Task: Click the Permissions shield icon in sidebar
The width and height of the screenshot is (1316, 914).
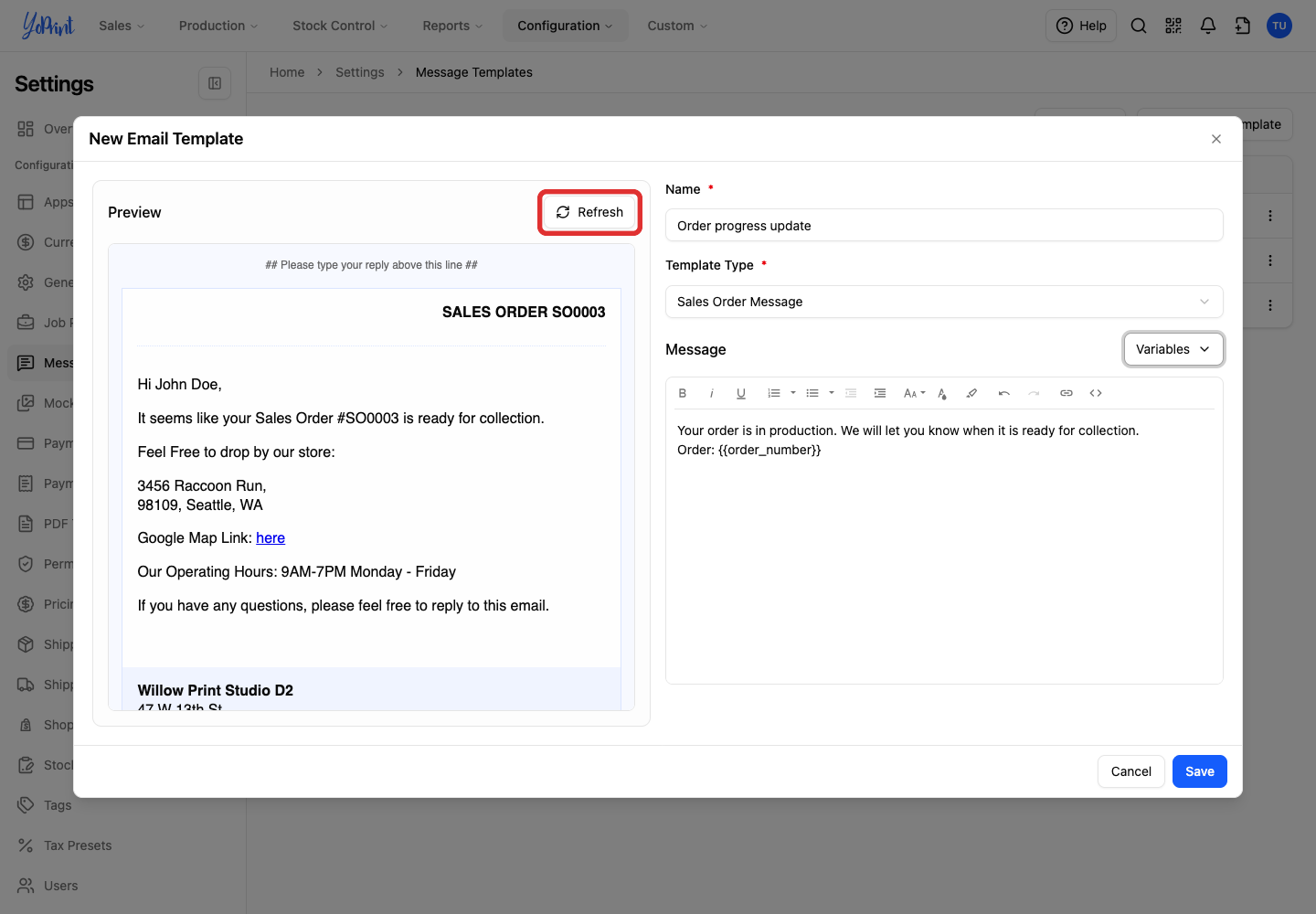Action: coord(26,564)
